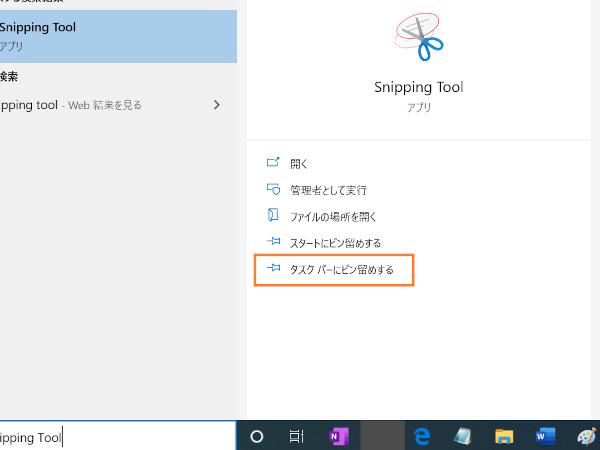Launch Microsoft Word from the taskbar
Screen dimensions: 600x450
546,436
